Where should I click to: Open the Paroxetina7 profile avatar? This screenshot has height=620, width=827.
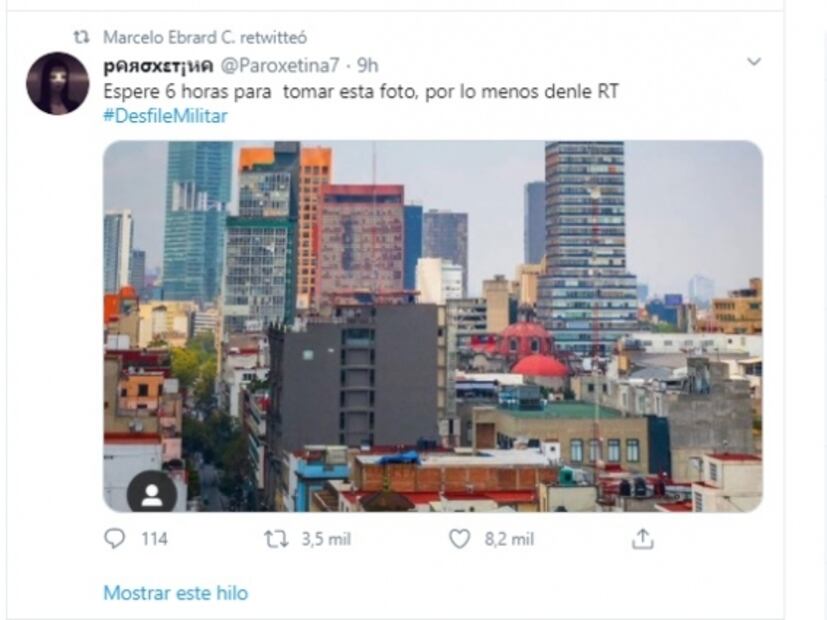(57, 83)
